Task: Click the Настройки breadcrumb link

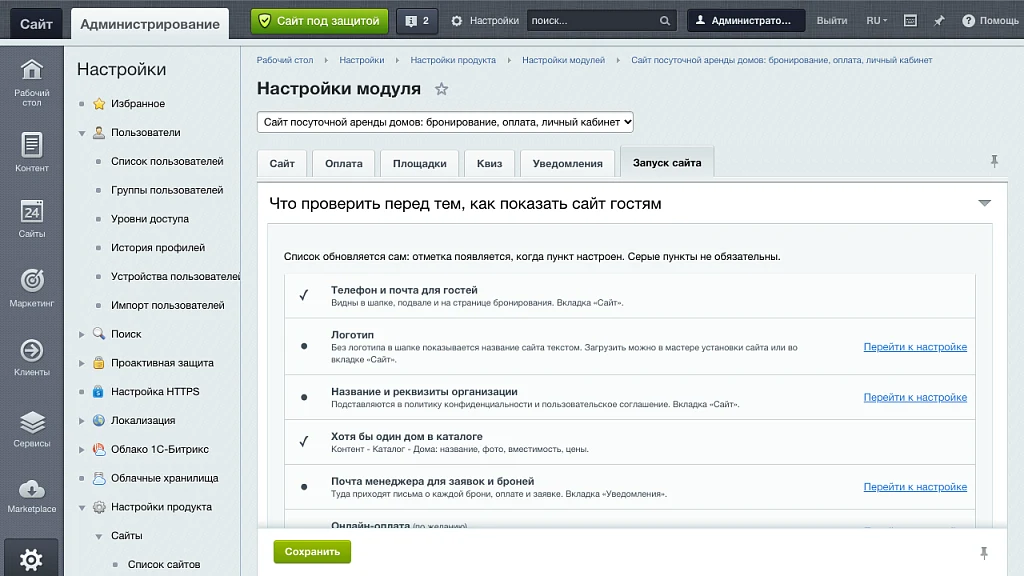Action: (x=362, y=60)
